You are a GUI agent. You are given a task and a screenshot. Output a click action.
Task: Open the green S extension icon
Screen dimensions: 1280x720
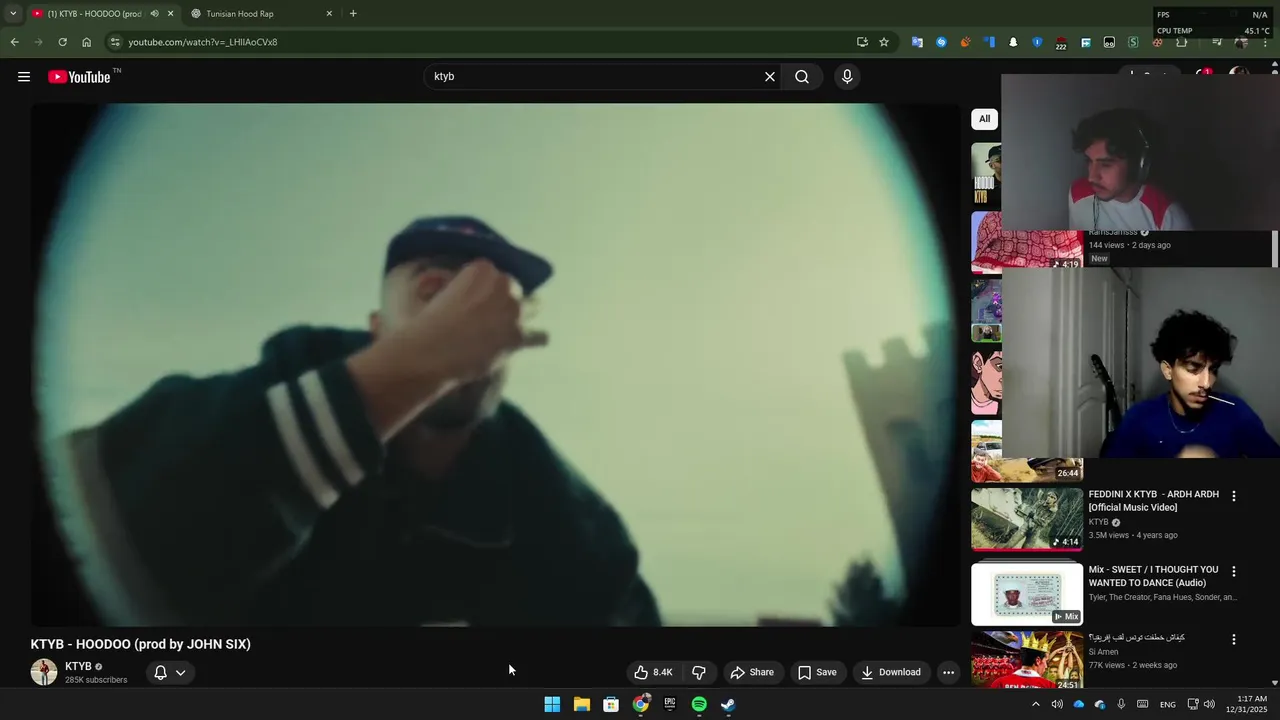1133,42
